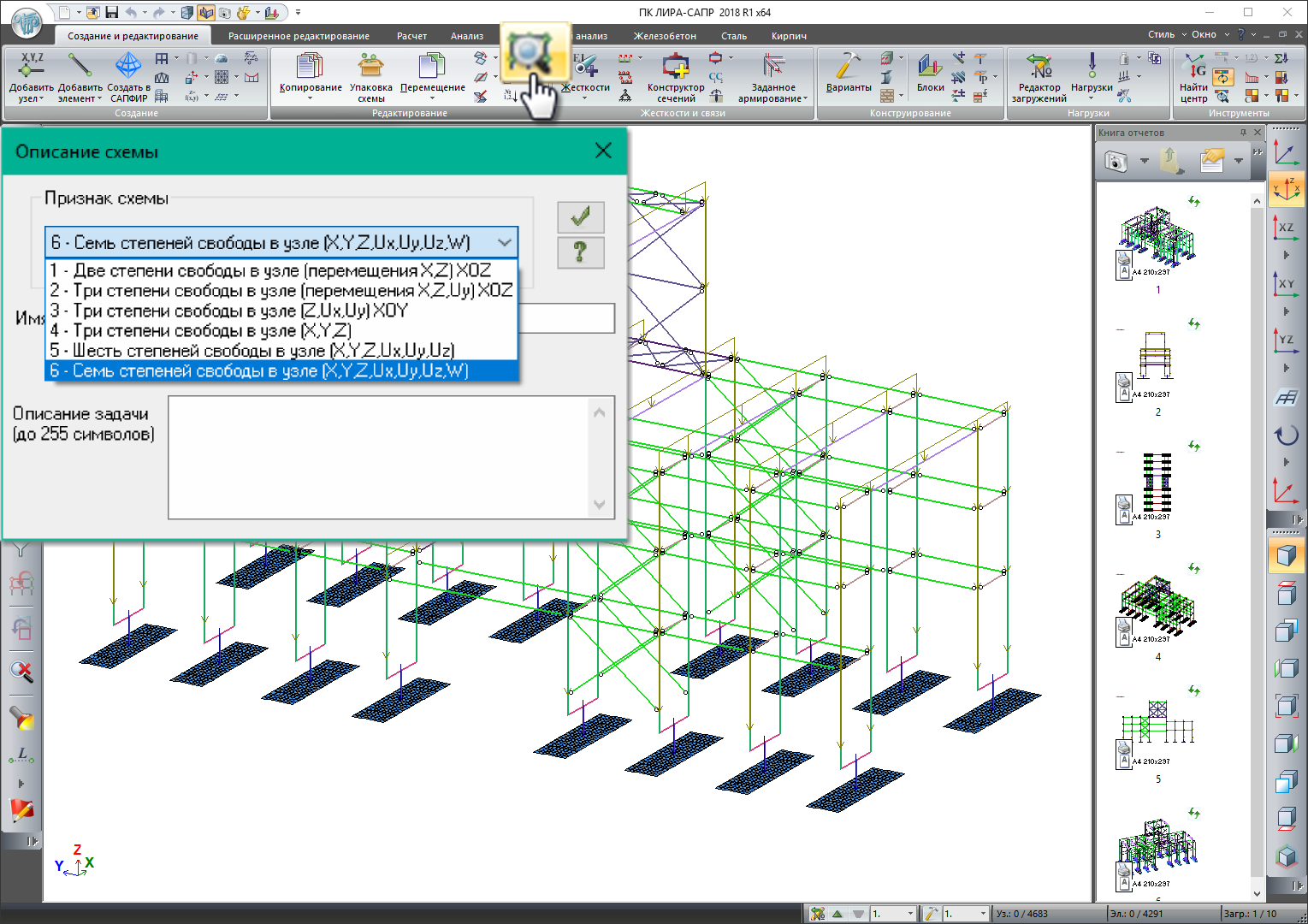Select the XZ projection view icon

(1286, 227)
